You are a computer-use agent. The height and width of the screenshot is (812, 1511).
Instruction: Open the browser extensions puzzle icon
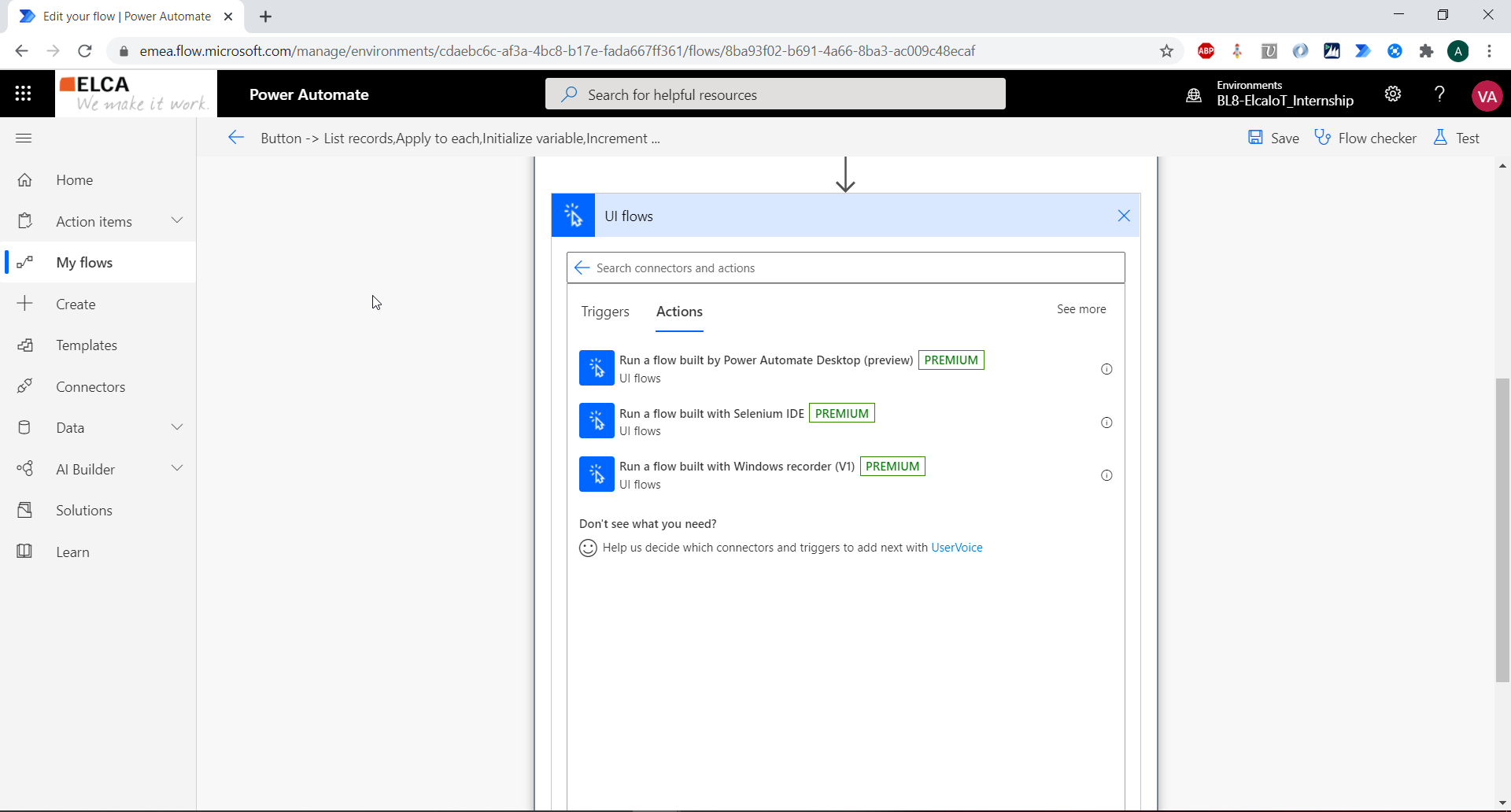1426,51
